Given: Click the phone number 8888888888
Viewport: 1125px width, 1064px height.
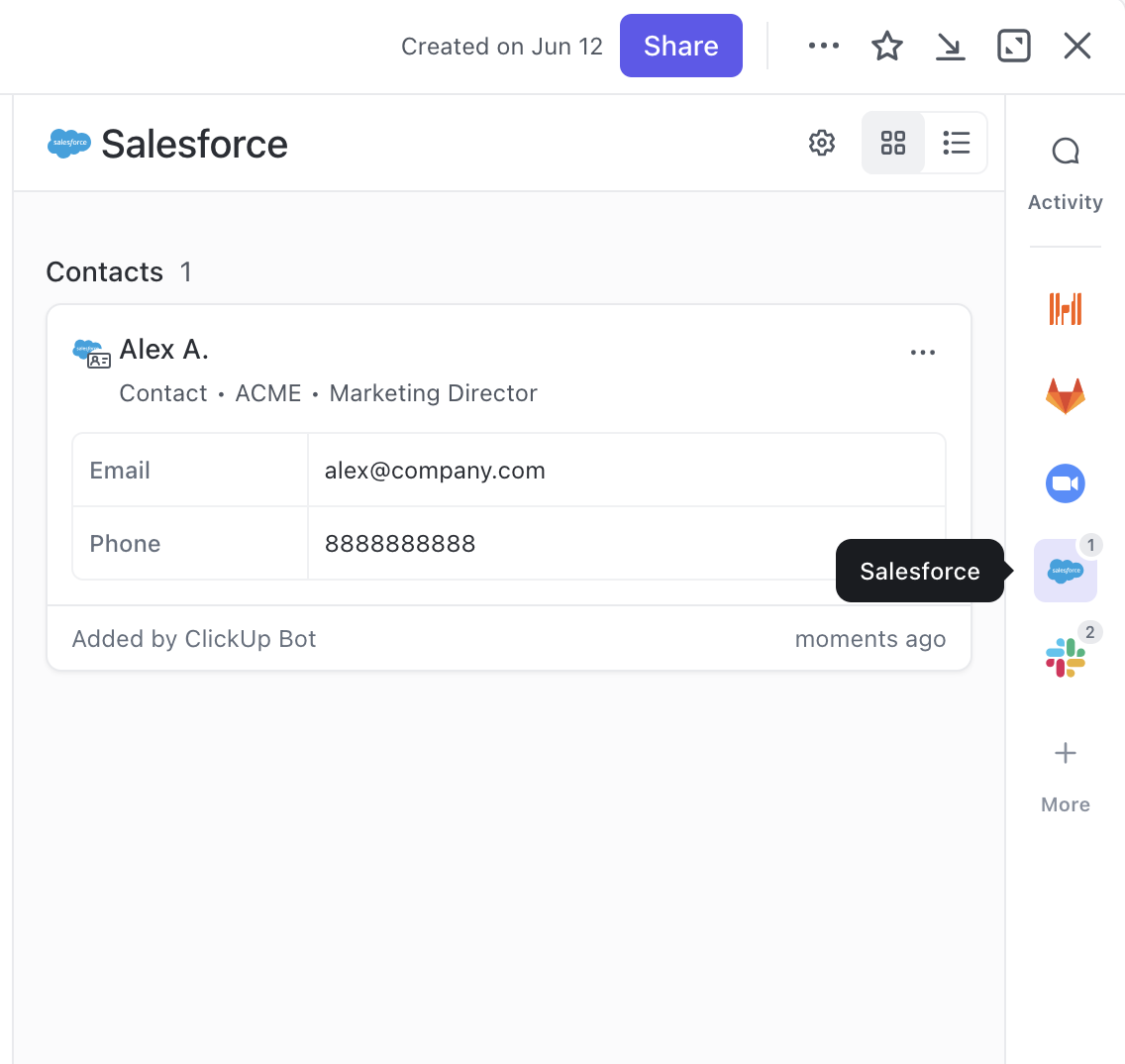Looking at the screenshot, I should (400, 544).
